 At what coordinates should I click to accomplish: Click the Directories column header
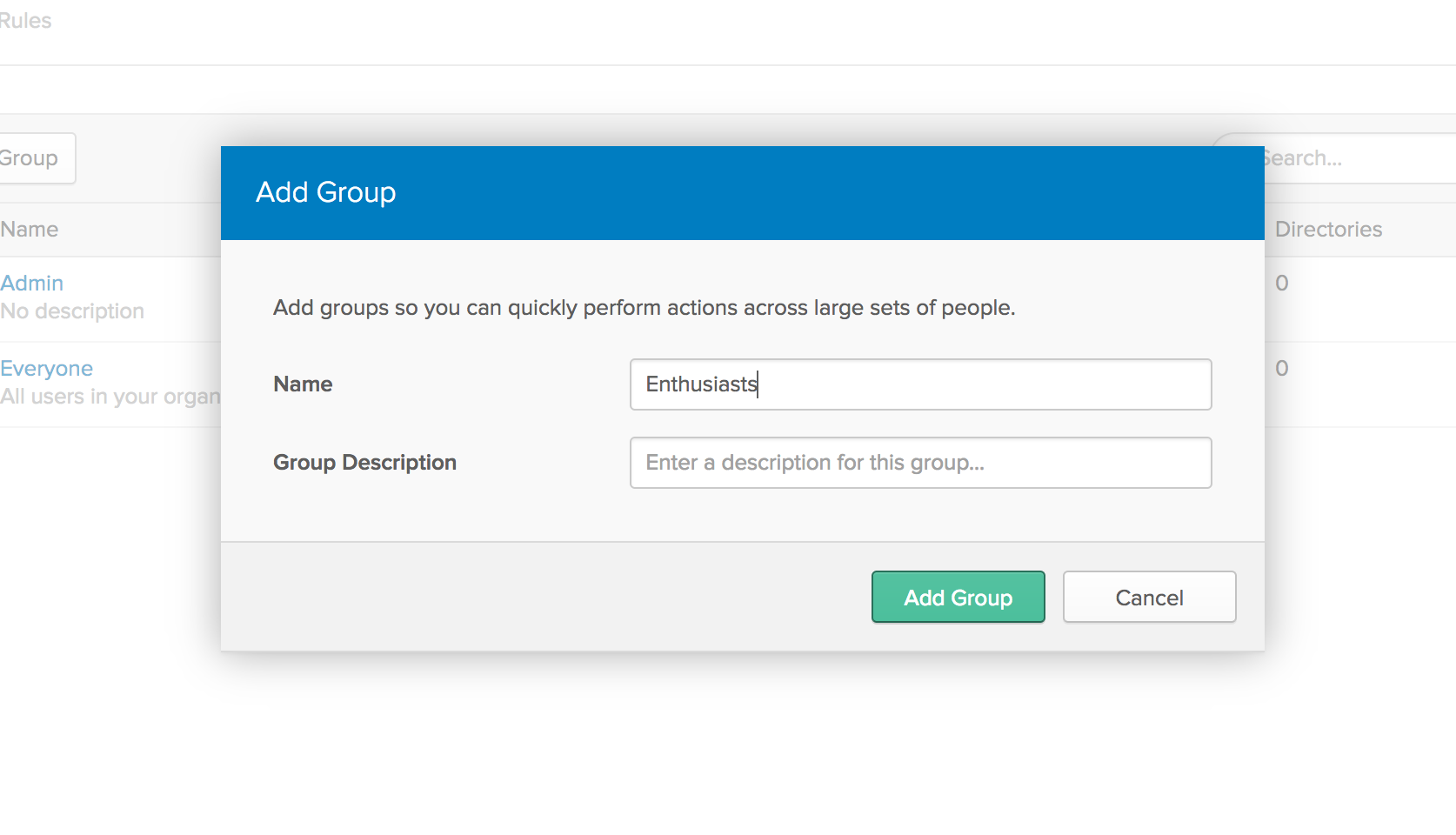pyautogui.click(x=1328, y=230)
